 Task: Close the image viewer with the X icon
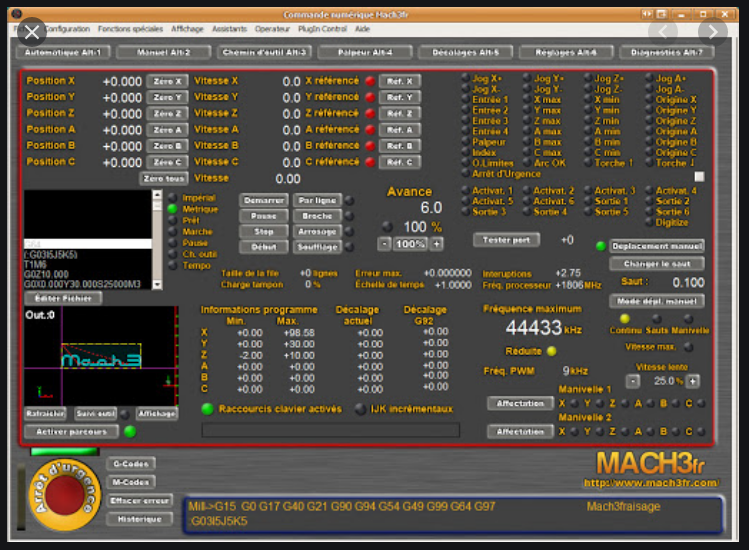point(31,31)
